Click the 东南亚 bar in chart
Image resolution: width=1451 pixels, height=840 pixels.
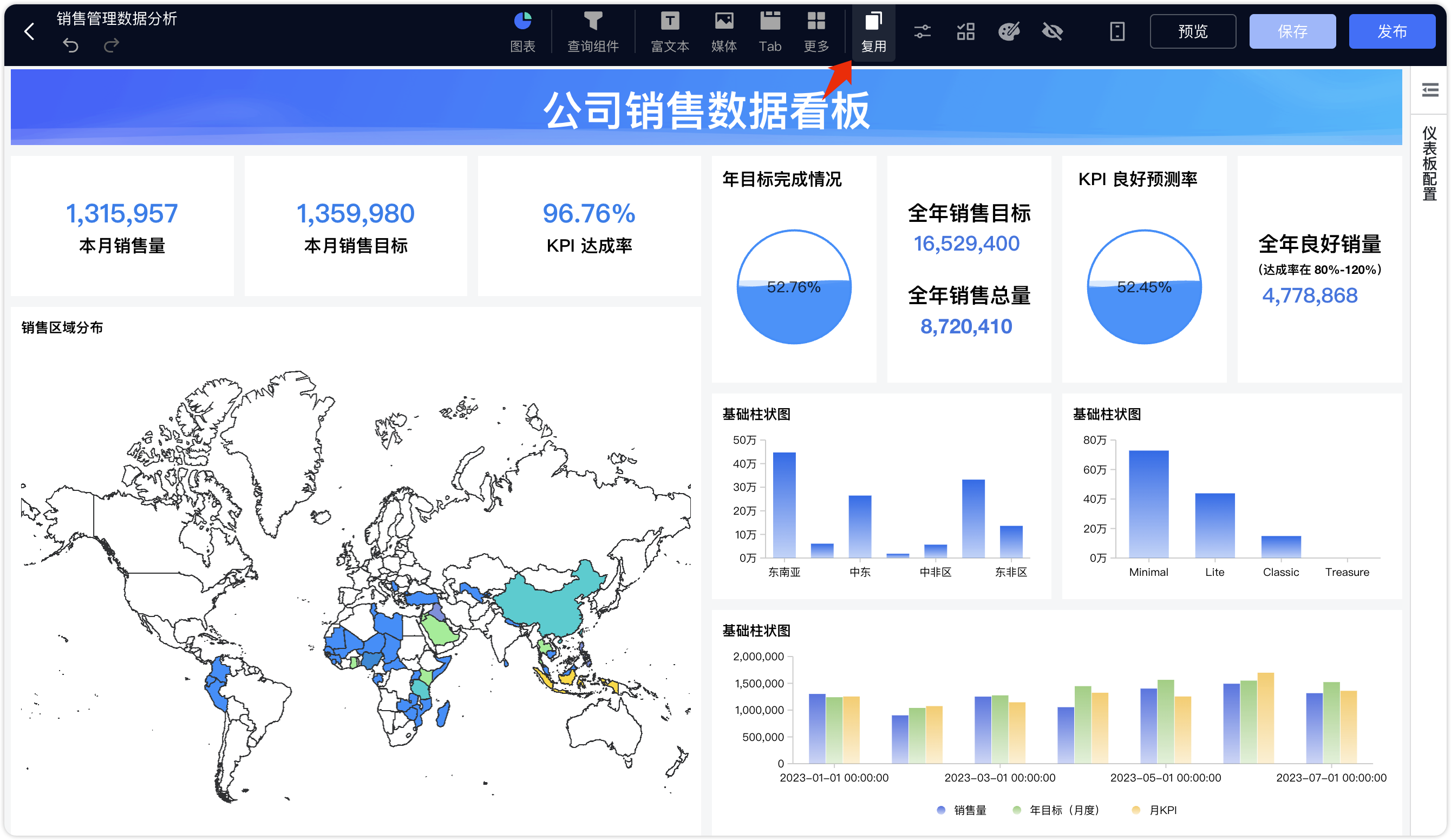pyautogui.click(x=783, y=504)
